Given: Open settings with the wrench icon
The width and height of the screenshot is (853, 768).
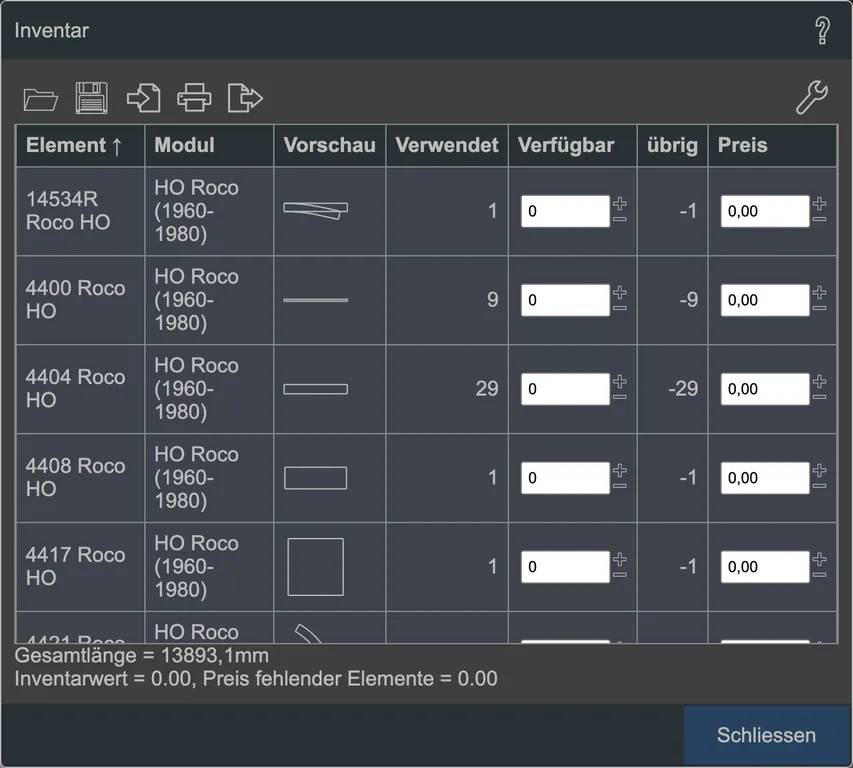Looking at the screenshot, I should tap(812, 97).
